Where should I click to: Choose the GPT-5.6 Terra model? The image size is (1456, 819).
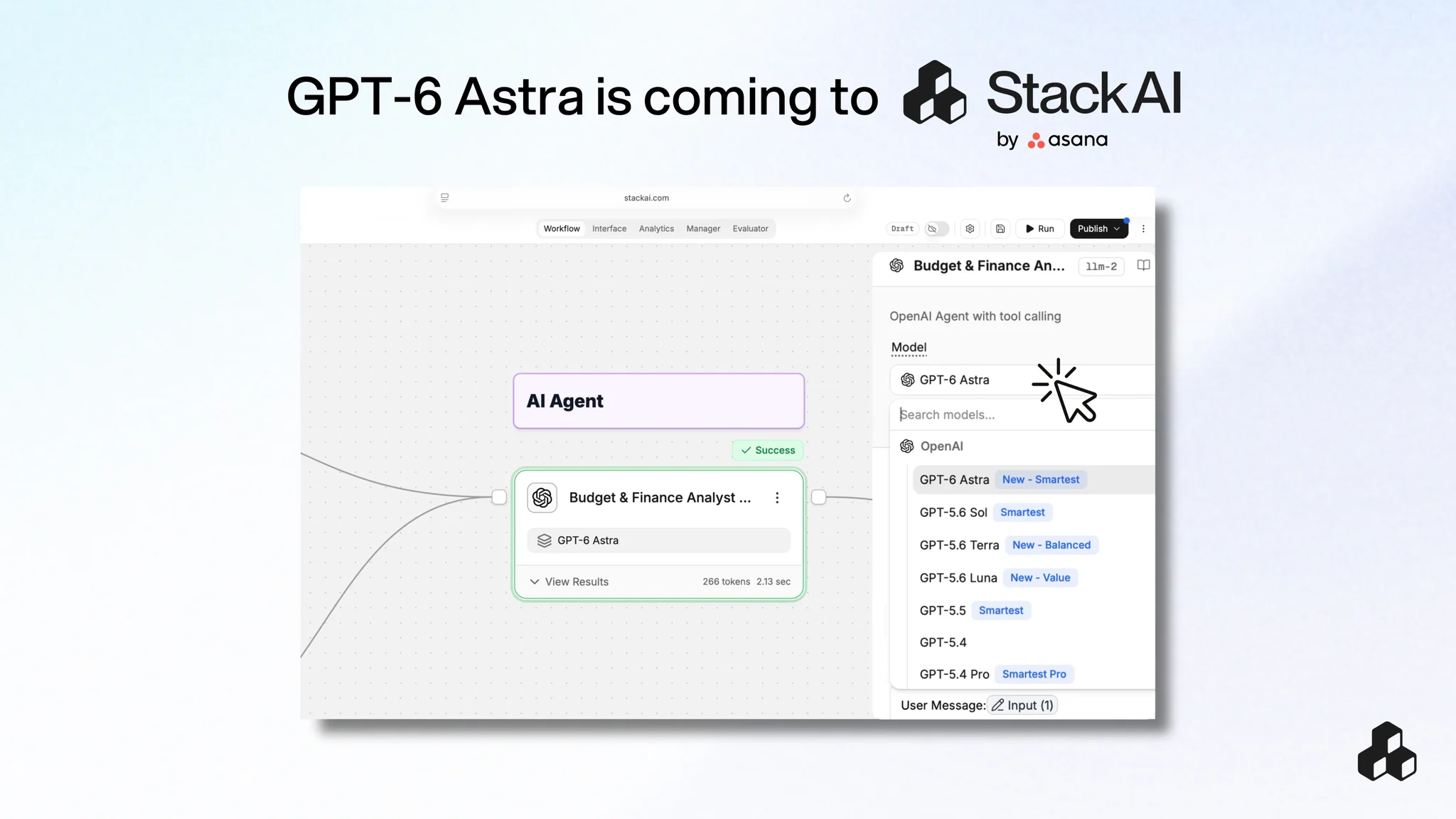(1034, 545)
